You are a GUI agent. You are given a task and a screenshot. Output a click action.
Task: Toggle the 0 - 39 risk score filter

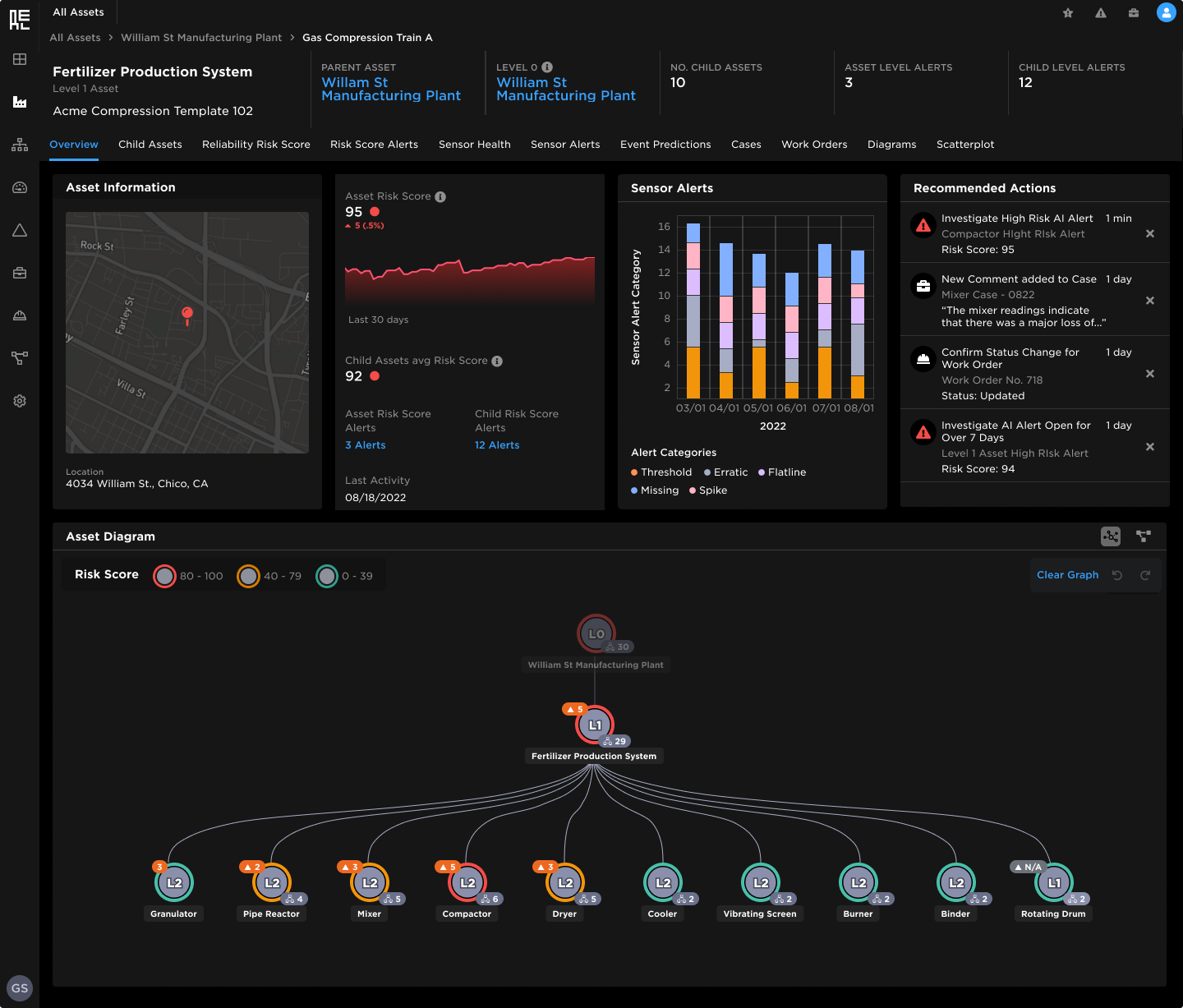pos(344,576)
